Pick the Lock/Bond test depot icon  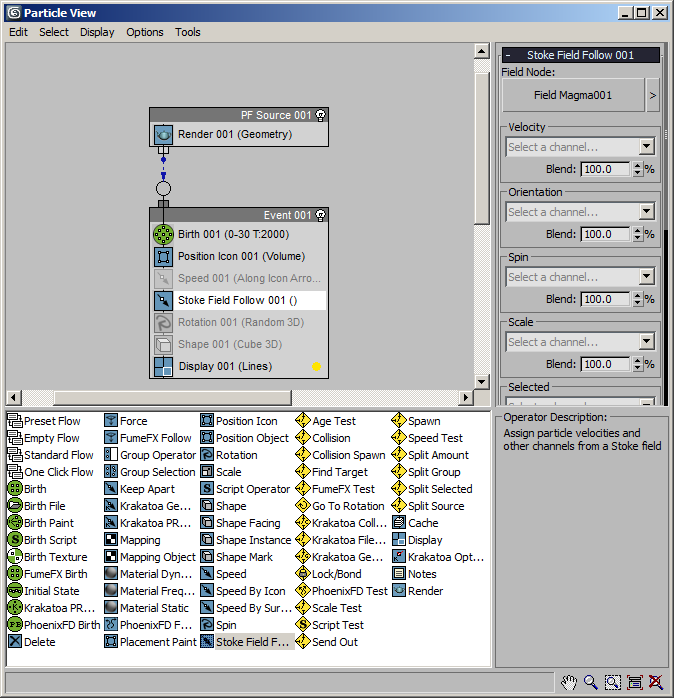[x=303, y=574]
